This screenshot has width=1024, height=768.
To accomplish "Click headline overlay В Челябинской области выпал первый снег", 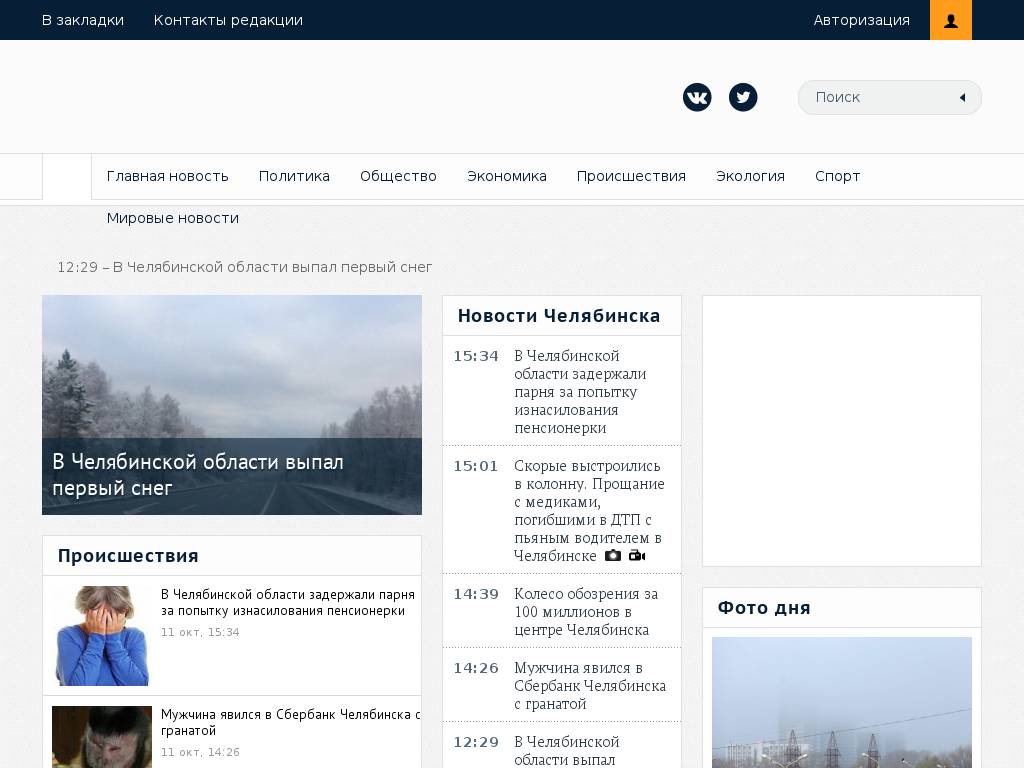I will coord(198,475).
